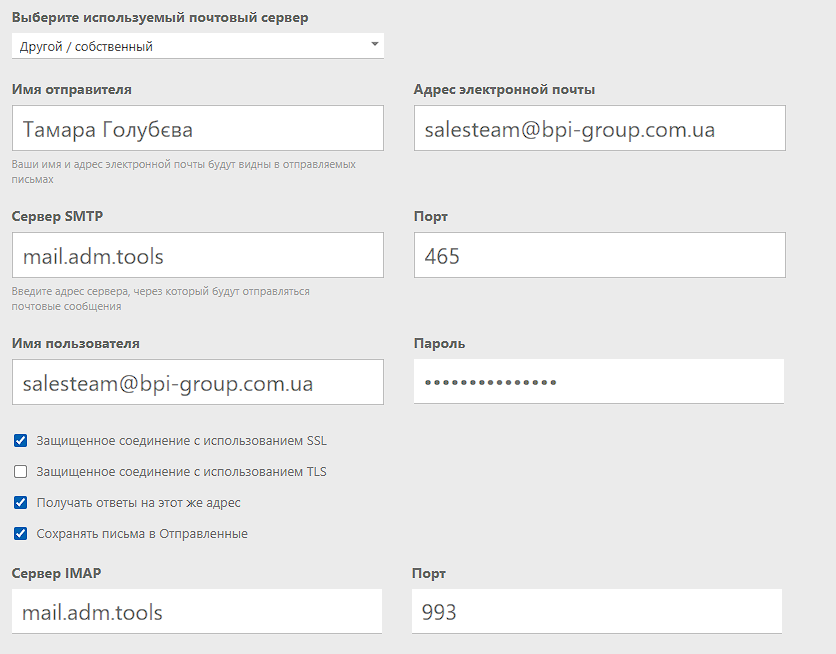Click the 'Выберите используемый почтовый сервер' heading
Viewport: 836px width, 654px height.
(160, 18)
